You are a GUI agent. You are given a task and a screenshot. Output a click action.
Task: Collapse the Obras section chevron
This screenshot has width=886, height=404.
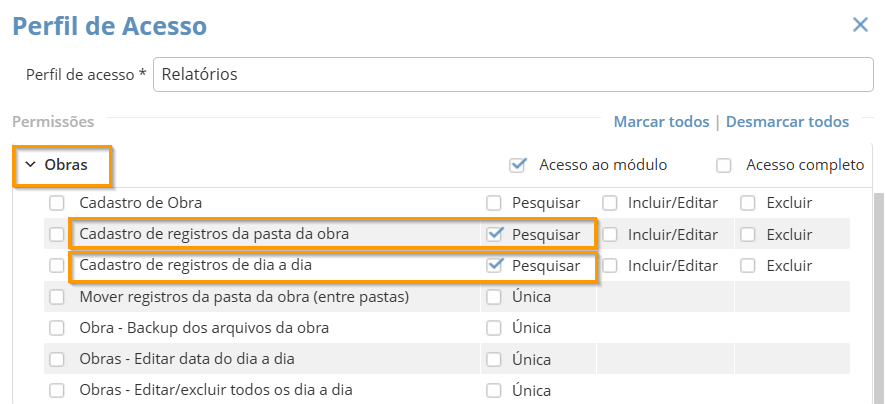pos(30,165)
